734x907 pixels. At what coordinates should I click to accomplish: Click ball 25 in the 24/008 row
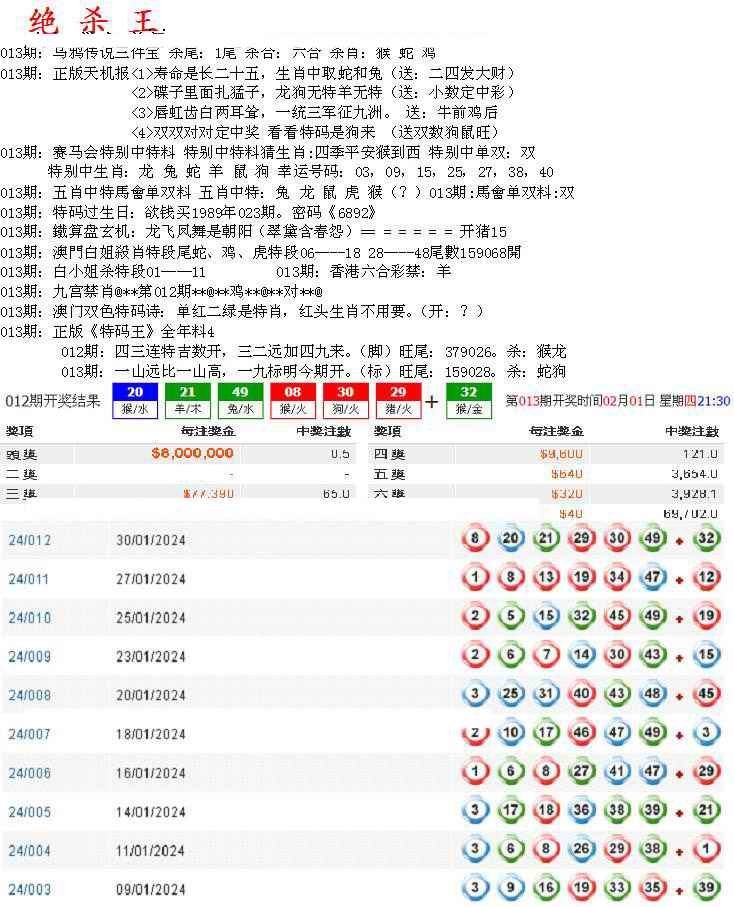click(510, 693)
